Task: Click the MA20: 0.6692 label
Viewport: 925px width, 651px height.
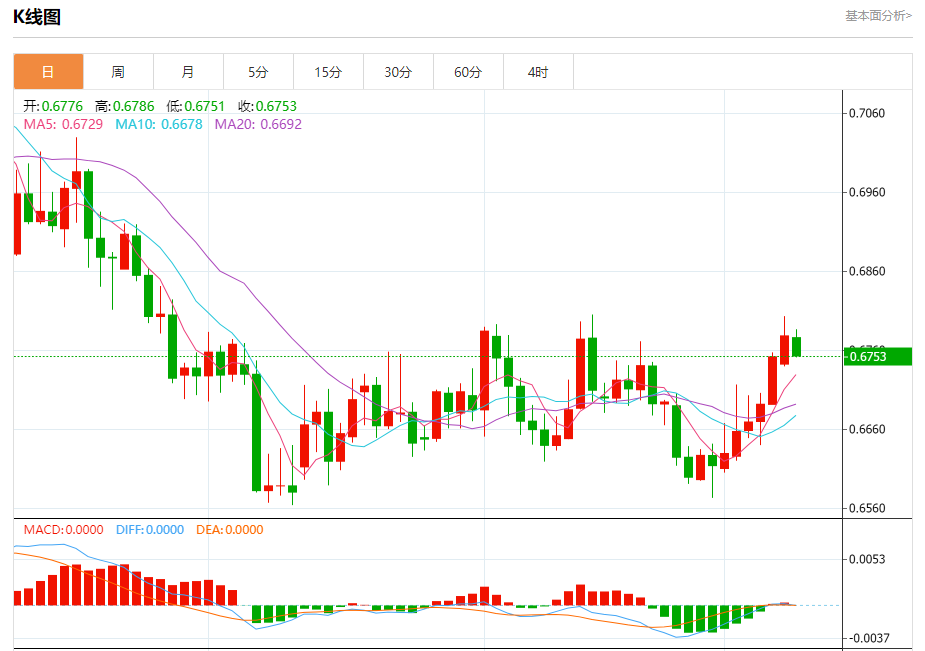Action: (258, 124)
